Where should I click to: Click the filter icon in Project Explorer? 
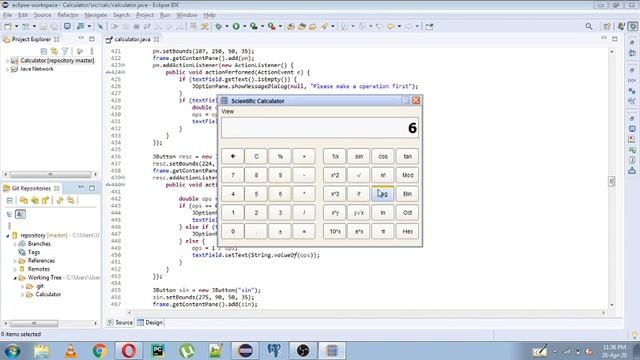[65, 51]
